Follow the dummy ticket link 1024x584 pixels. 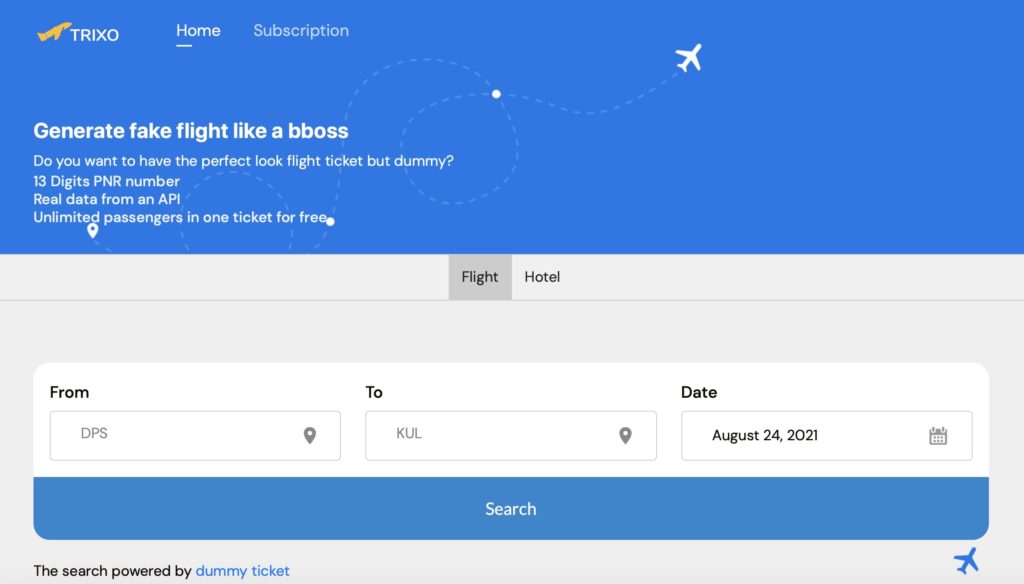point(242,571)
